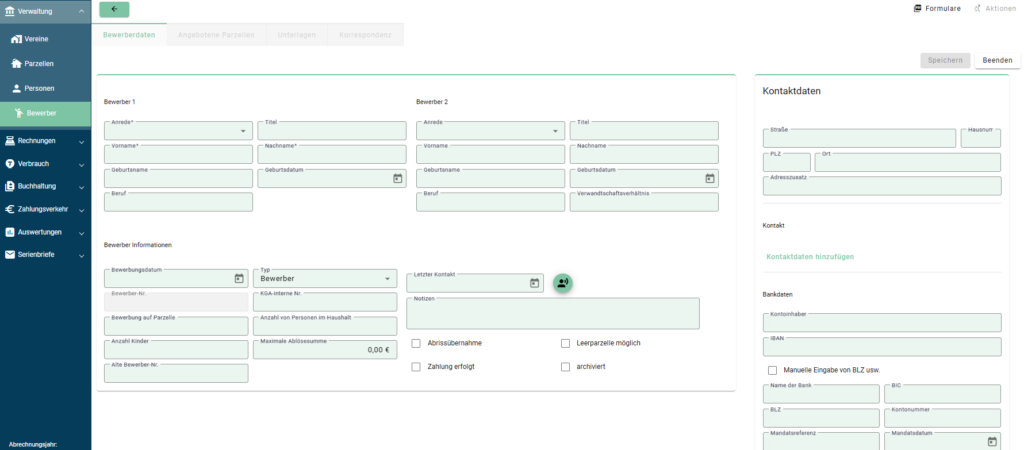Open the Letzter Kontakt calendar picker
Screen dimensions: 1024x450
pyautogui.click(x=534, y=284)
